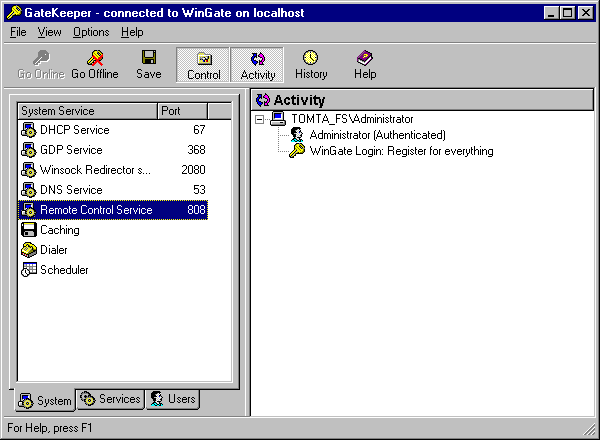Click the Save floppy disk icon
Viewport: 600px width, 440px height.
pyautogui.click(x=149, y=57)
